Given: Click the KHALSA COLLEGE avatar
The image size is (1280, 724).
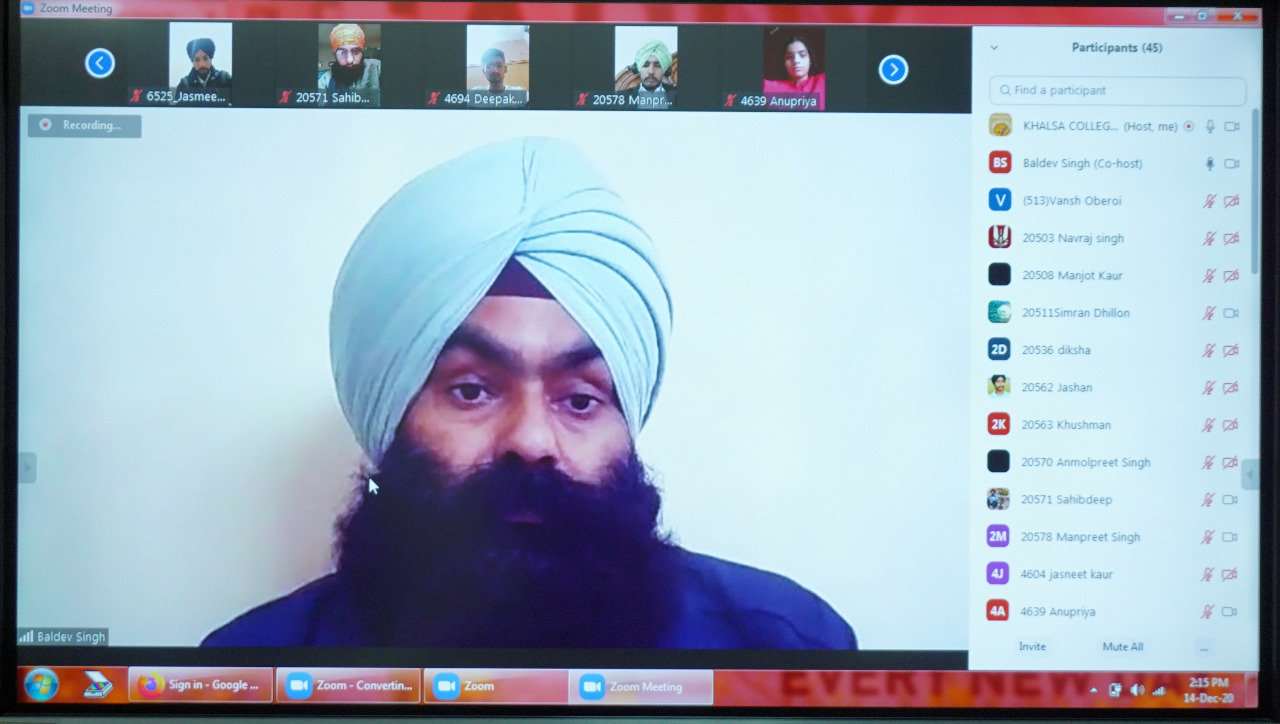Looking at the screenshot, I should [1000, 125].
